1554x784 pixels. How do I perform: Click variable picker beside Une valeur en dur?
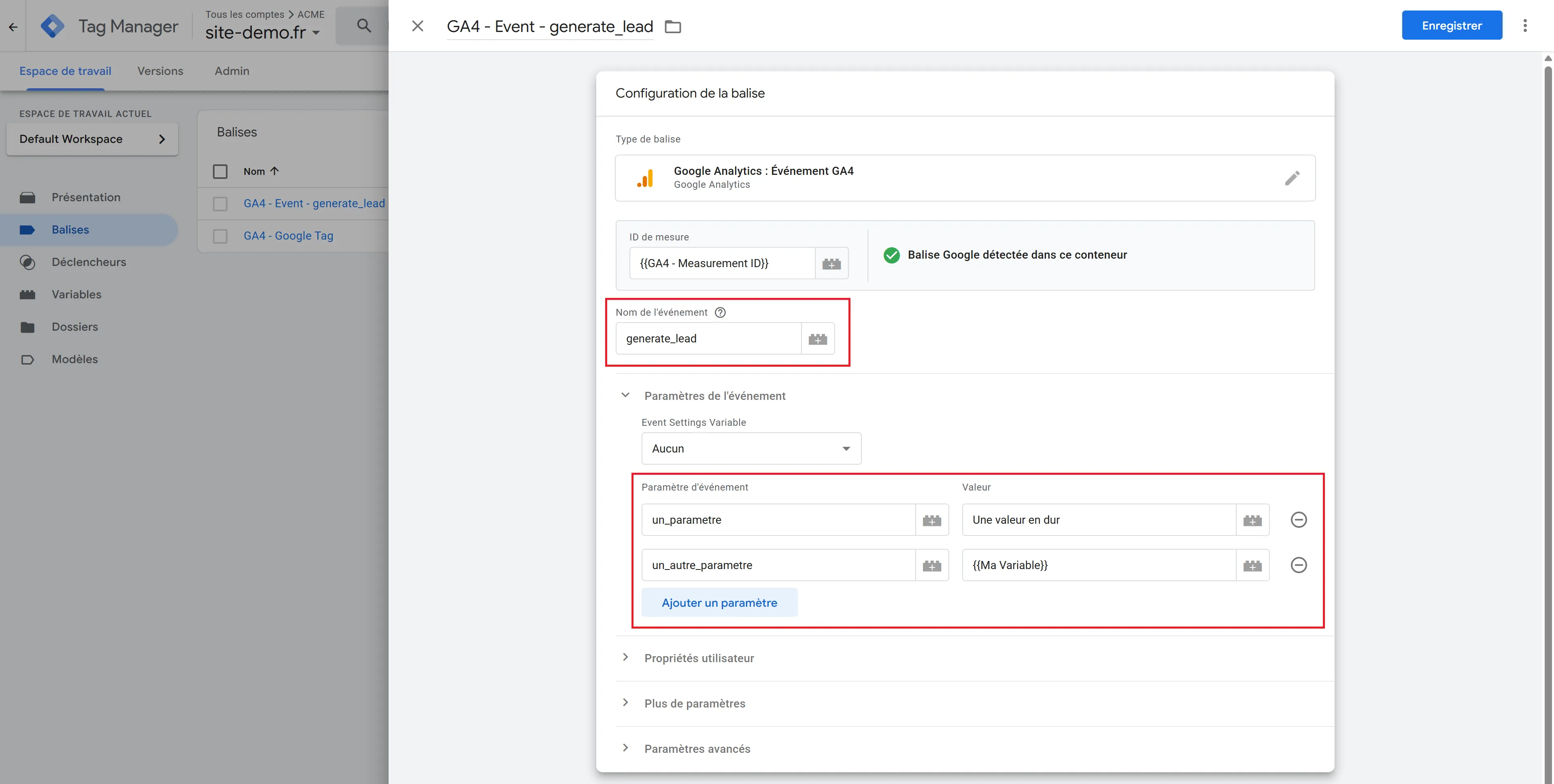click(x=1252, y=520)
